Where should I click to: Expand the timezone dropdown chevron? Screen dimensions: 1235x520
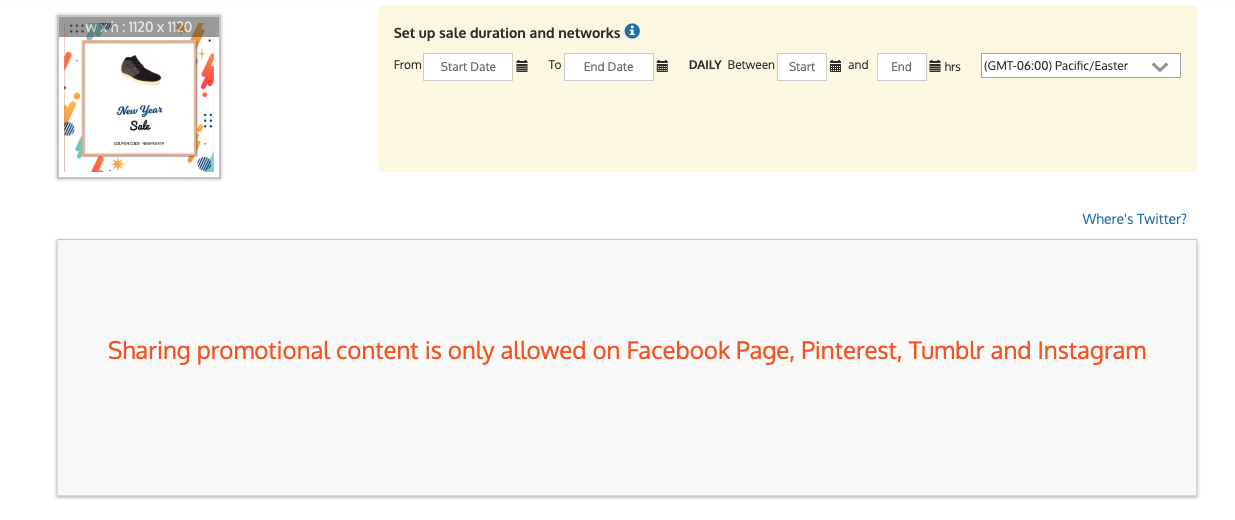1160,67
